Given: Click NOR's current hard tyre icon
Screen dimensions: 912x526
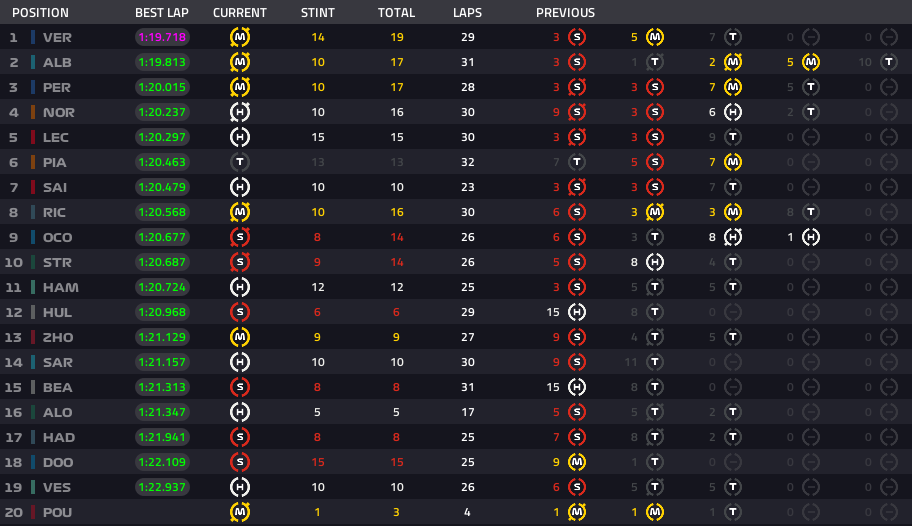Looking at the screenshot, I should coord(240,112).
